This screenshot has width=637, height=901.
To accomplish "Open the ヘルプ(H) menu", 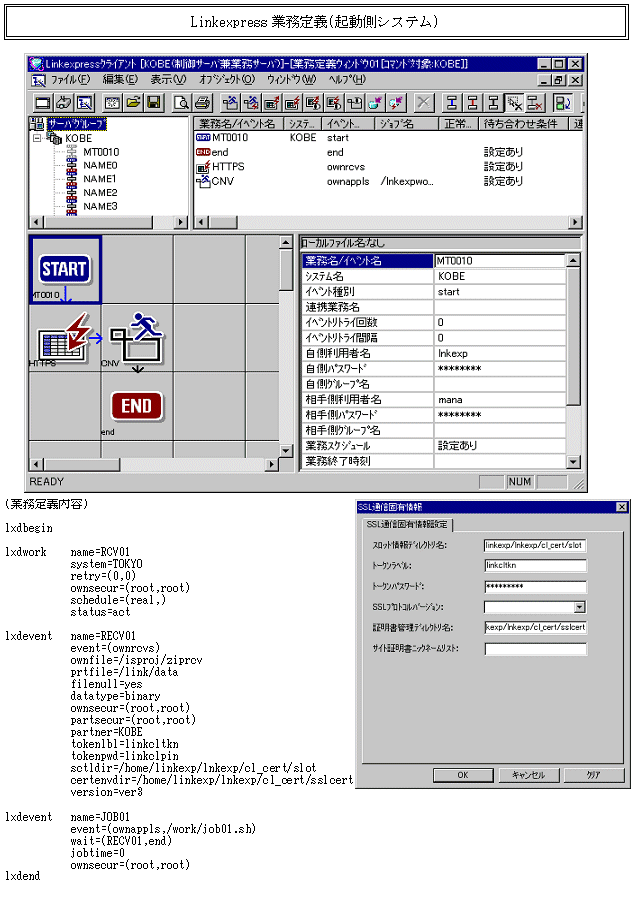I will [348, 79].
